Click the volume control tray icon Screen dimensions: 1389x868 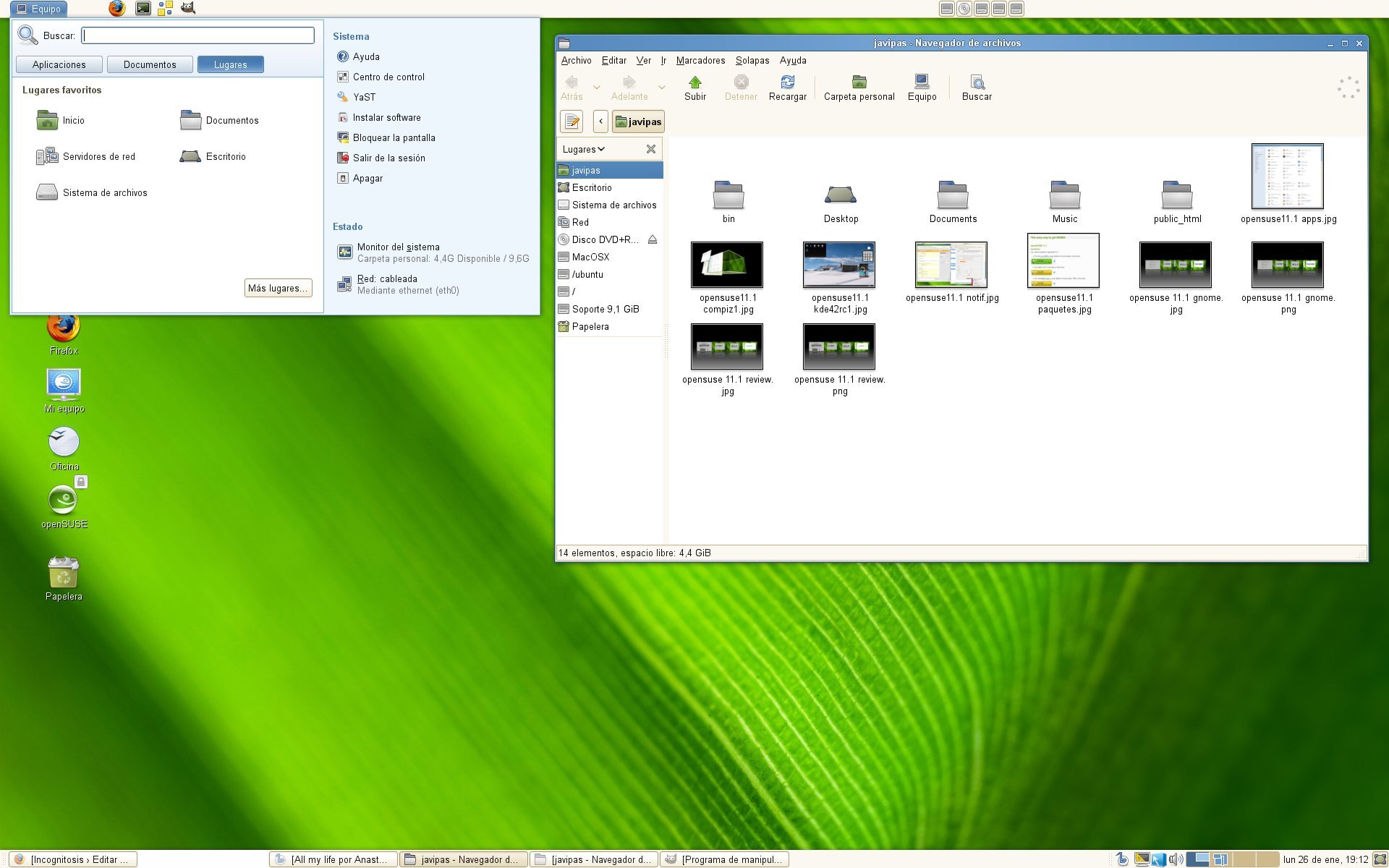pos(1176,859)
